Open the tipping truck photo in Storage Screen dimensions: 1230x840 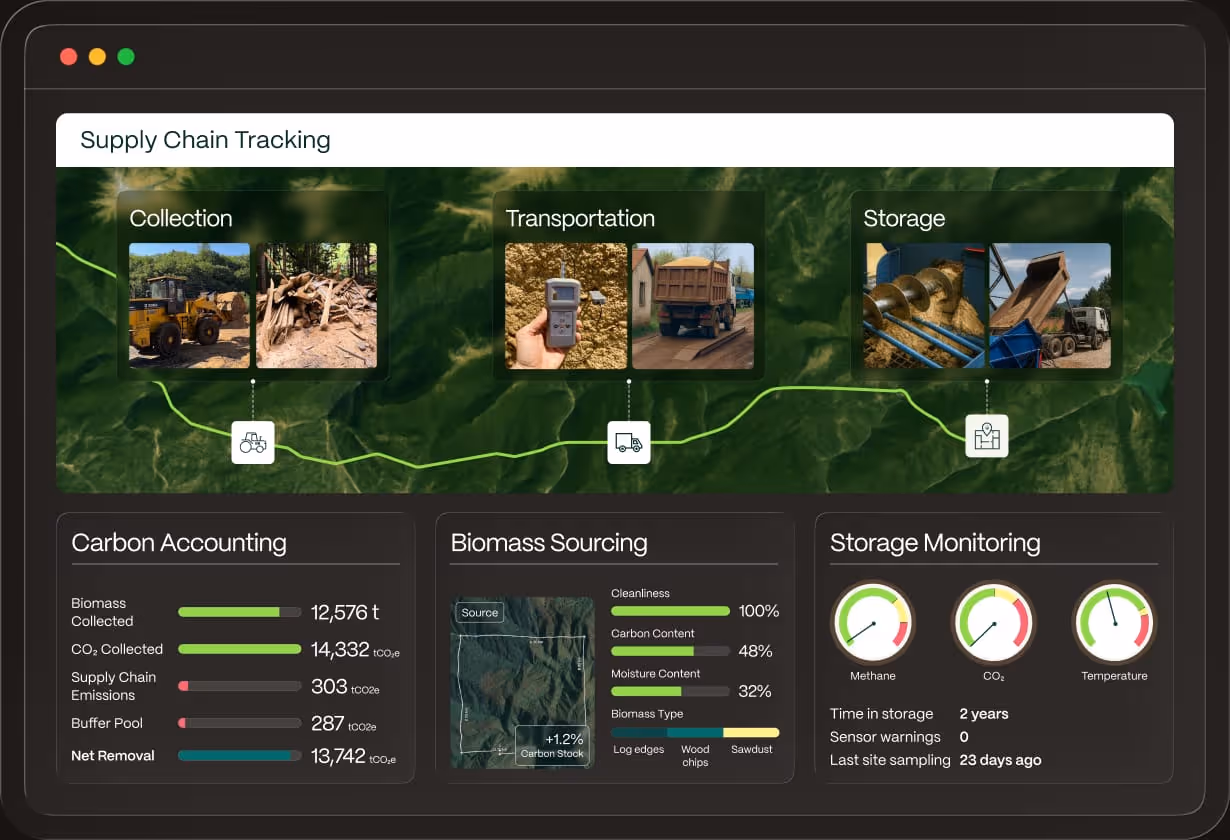pos(1050,305)
